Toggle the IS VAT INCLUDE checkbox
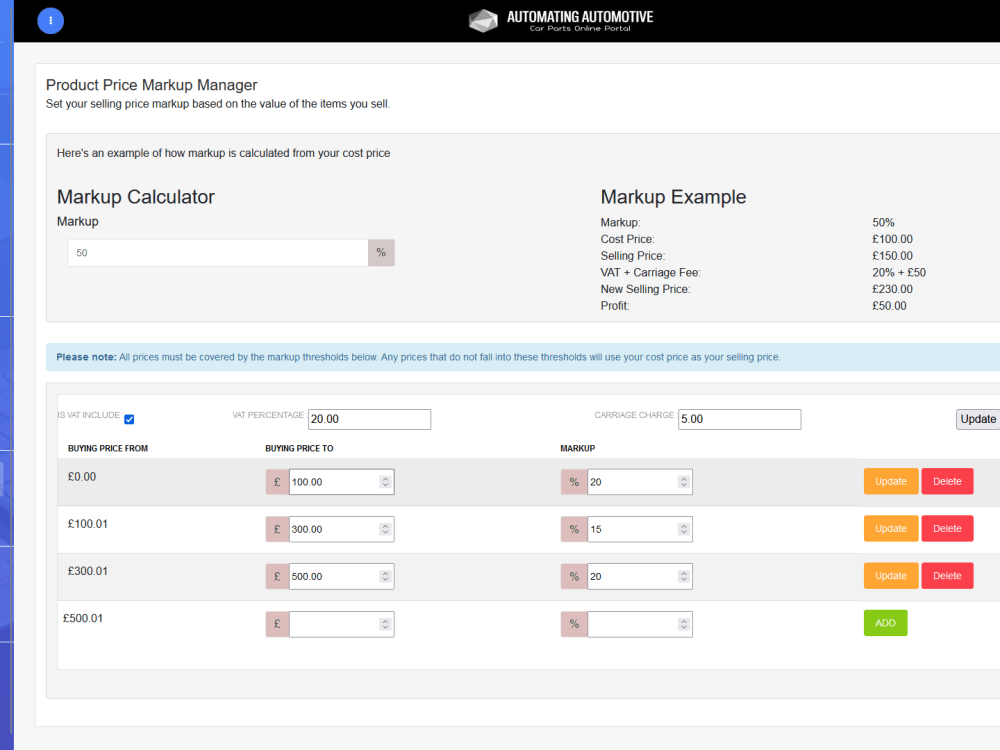The height and width of the screenshot is (750, 1000). pos(129,419)
